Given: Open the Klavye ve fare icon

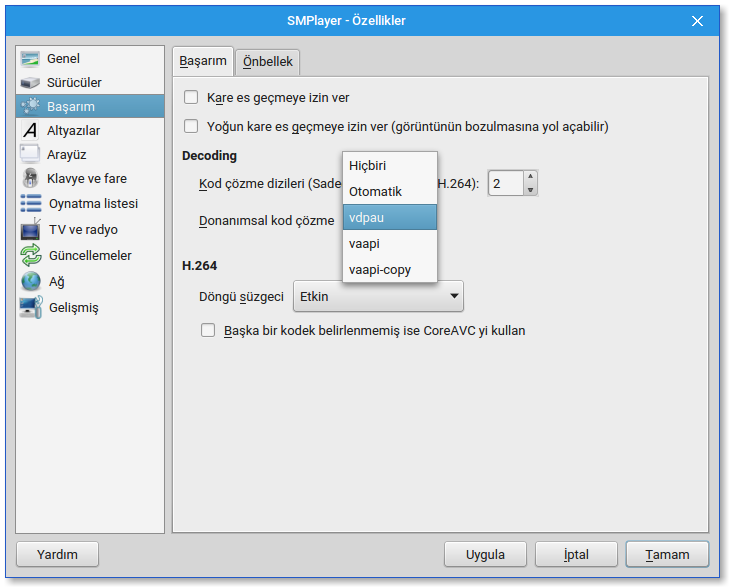Looking at the screenshot, I should tap(30, 178).
